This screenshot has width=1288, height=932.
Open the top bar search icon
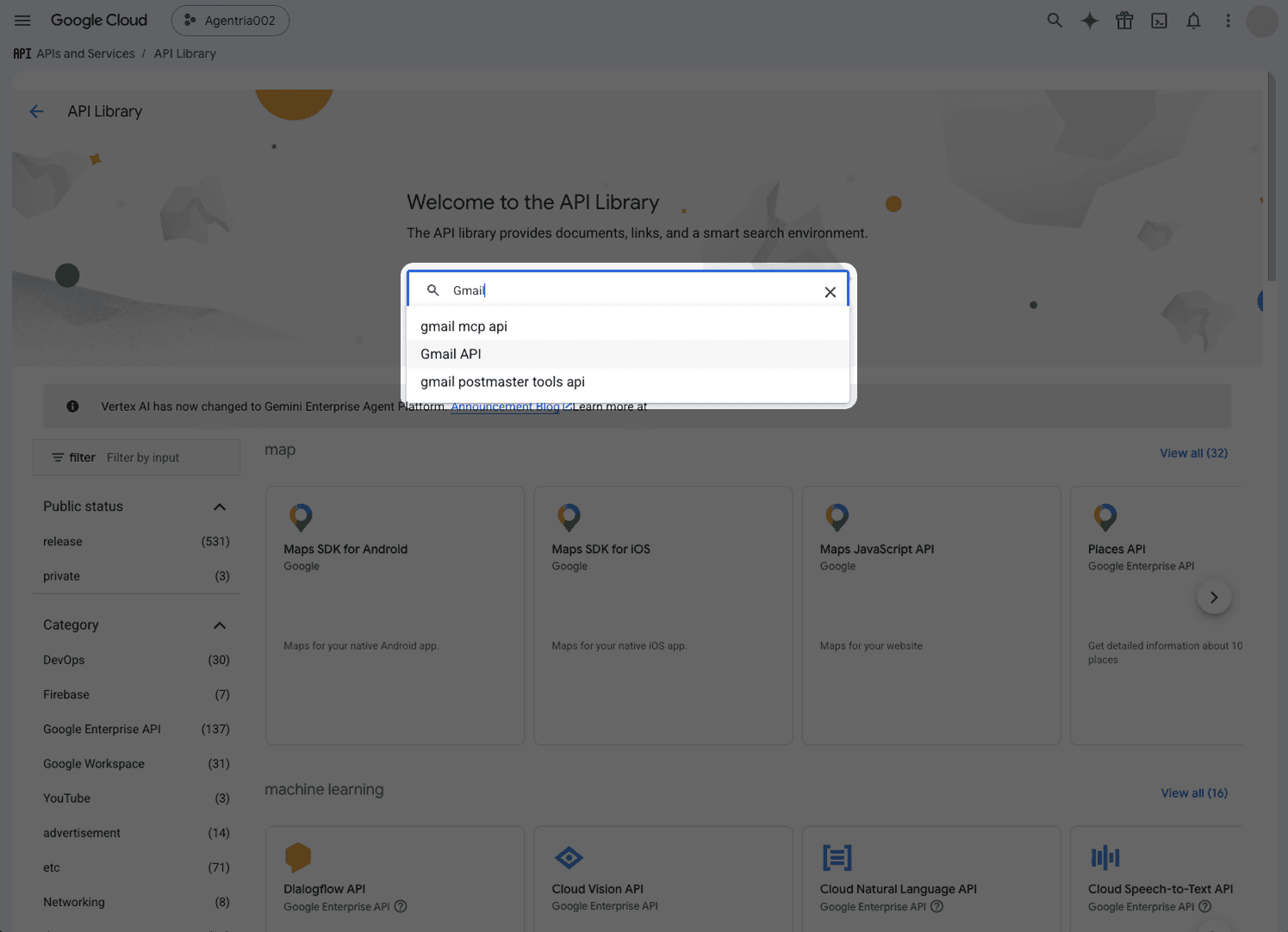(x=1055, y=21)
